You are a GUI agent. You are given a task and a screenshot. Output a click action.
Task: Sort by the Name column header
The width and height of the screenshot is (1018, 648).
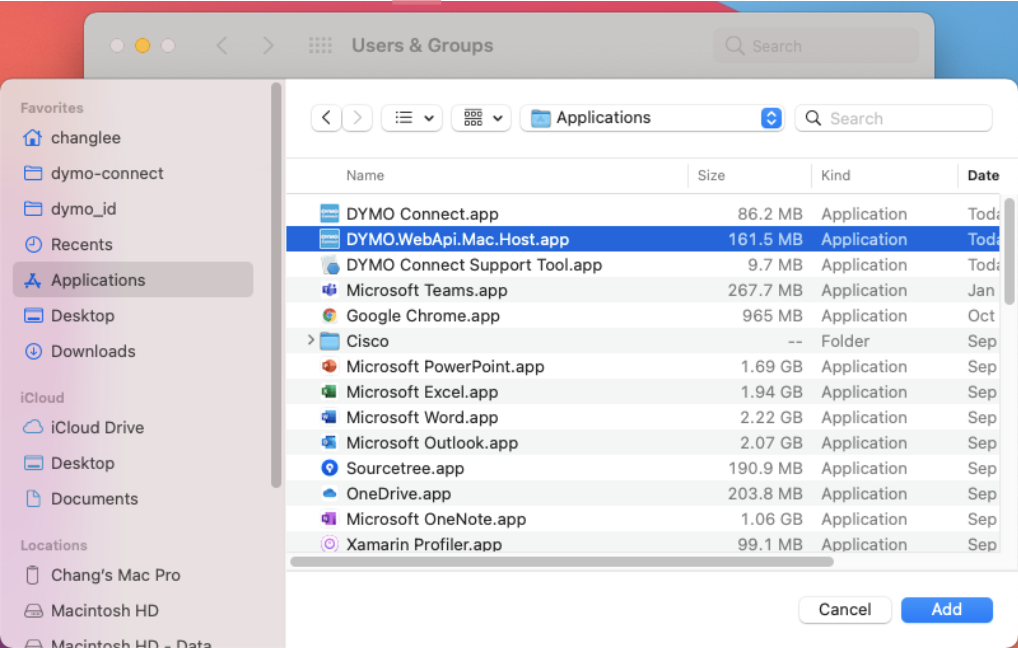click(365, 175)
